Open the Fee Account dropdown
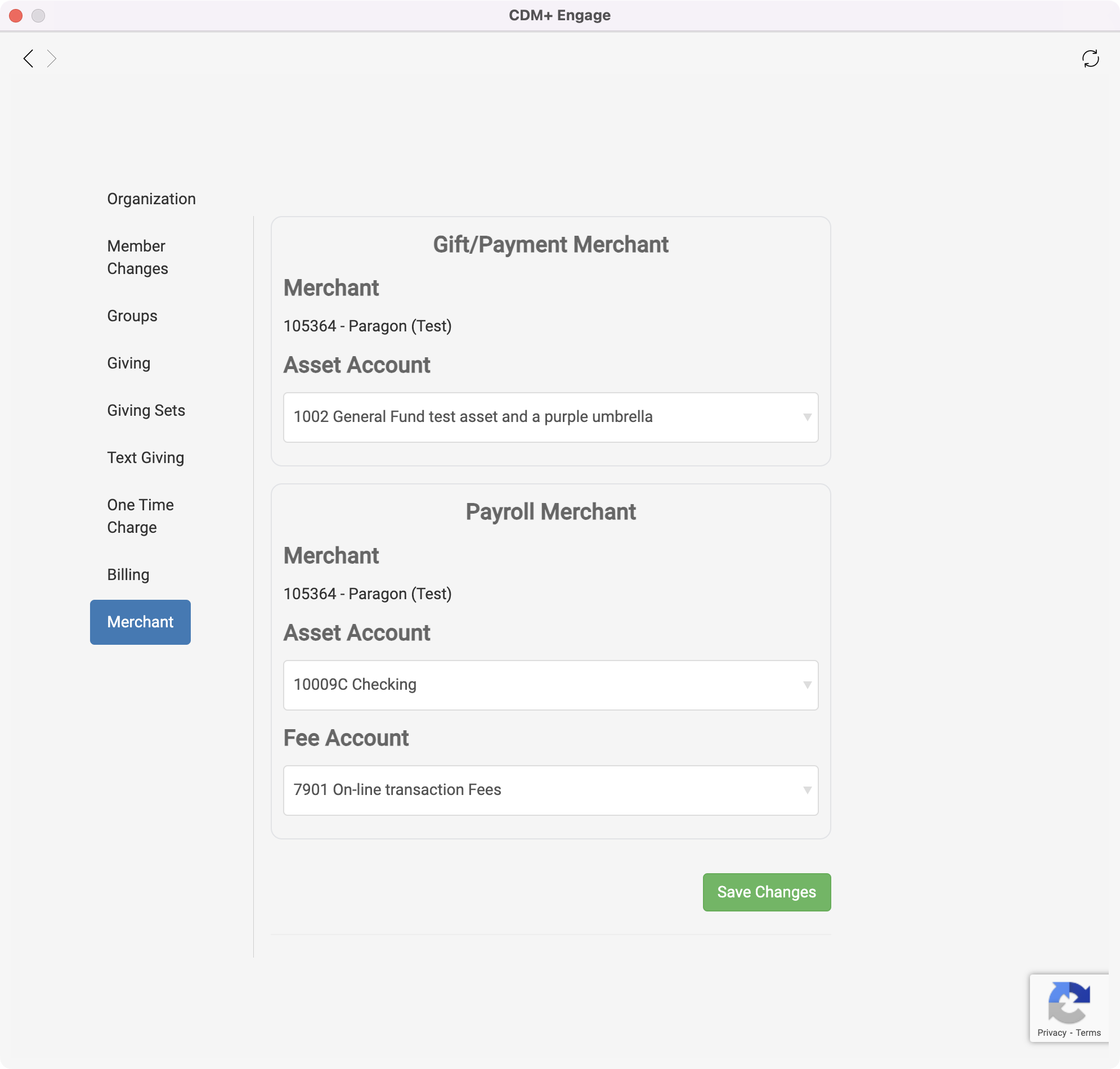The width and height of the screenshot is (1120, 1069). tap(550, 790)
